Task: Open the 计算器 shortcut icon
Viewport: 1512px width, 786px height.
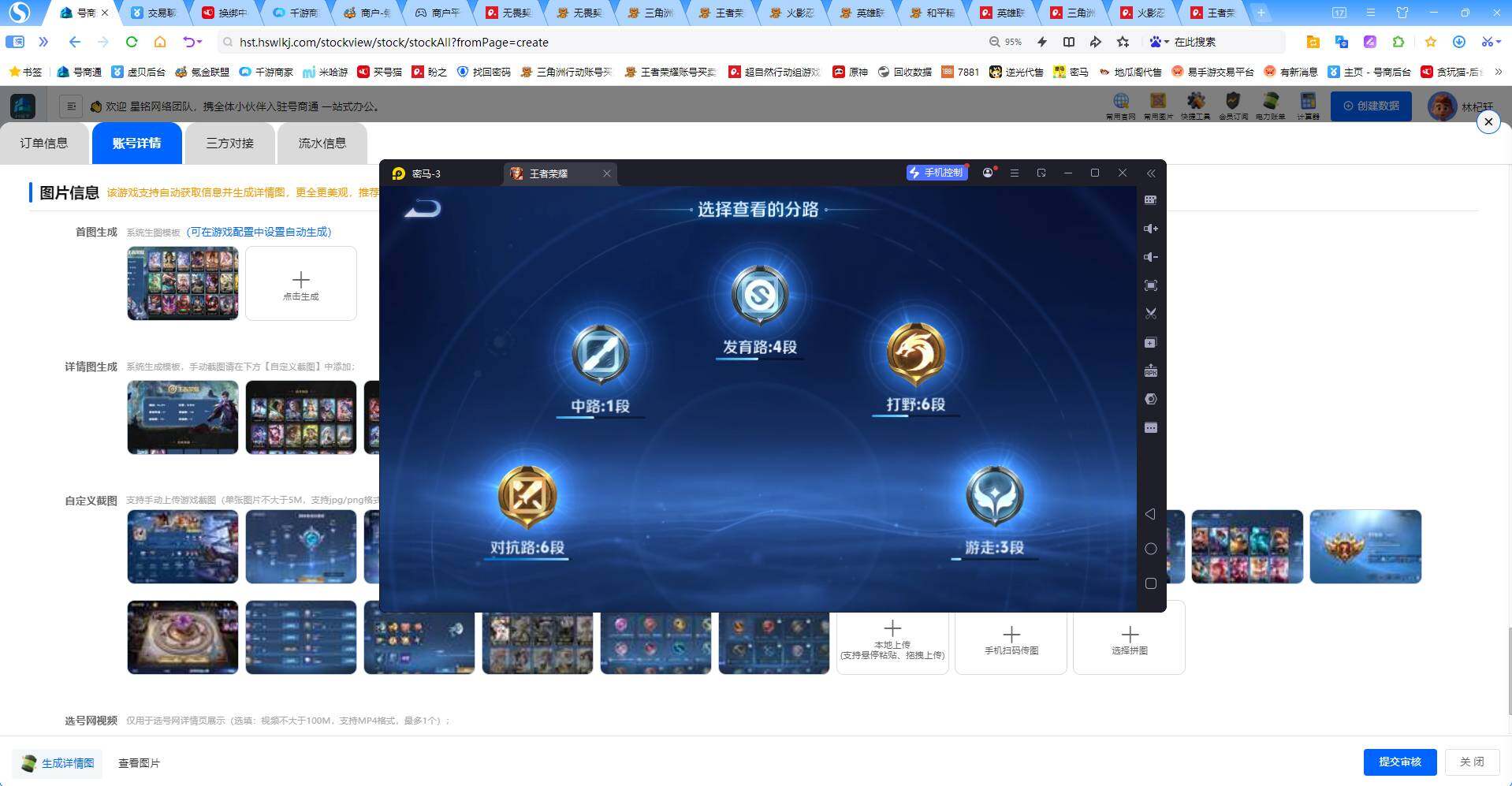Action: [1308, 106]
